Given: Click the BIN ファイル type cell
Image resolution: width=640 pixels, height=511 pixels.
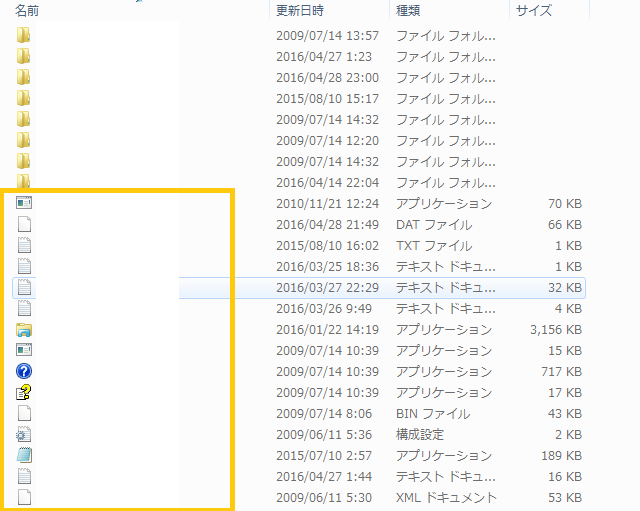Looking at the screenshot, I should pyautogui.click(x=433, y=414).
